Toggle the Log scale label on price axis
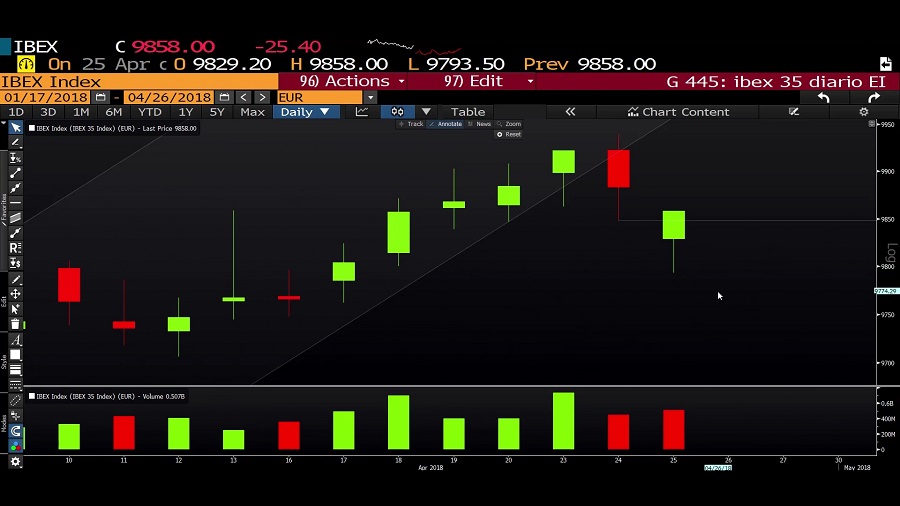Viewport: 900px width, 506px height. pos(891,253)
